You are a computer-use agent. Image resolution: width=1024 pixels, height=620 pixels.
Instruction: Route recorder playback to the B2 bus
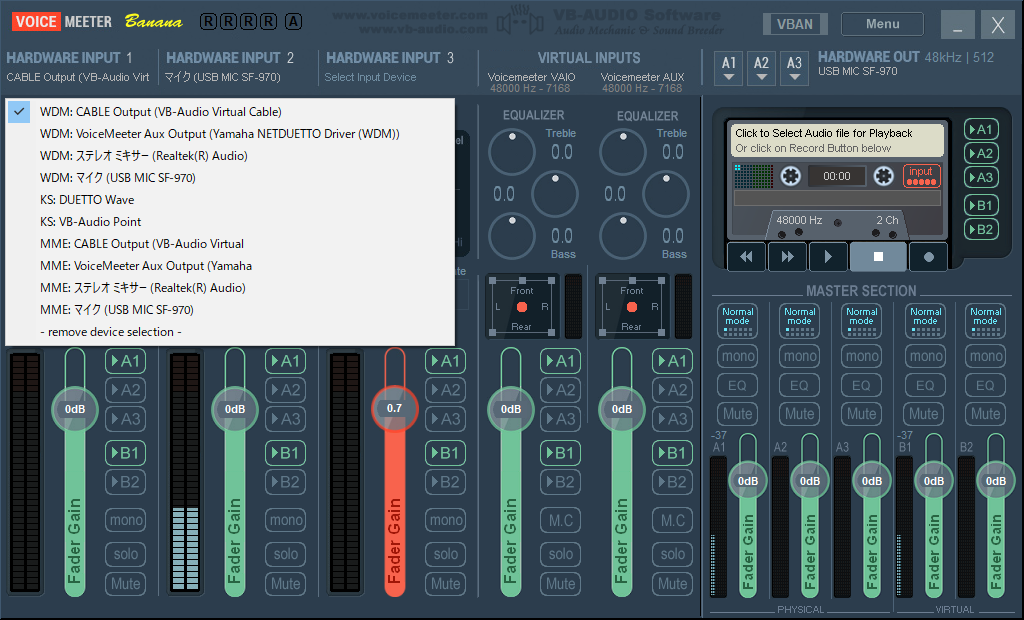point(981,229)
